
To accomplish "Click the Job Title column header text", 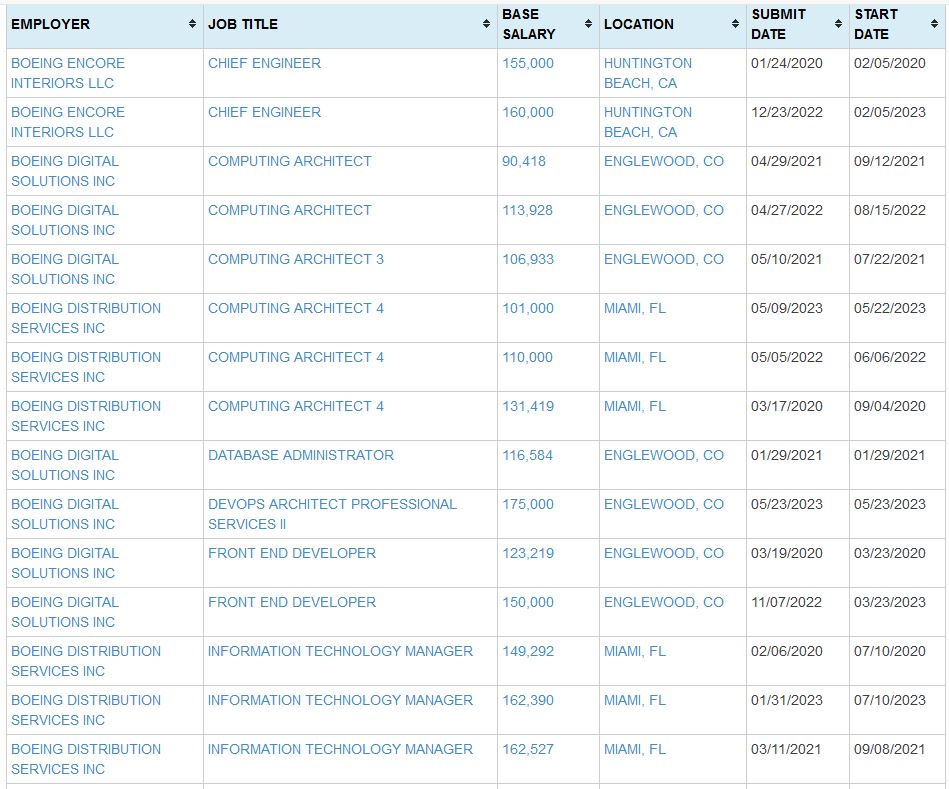I will point(243,24).
